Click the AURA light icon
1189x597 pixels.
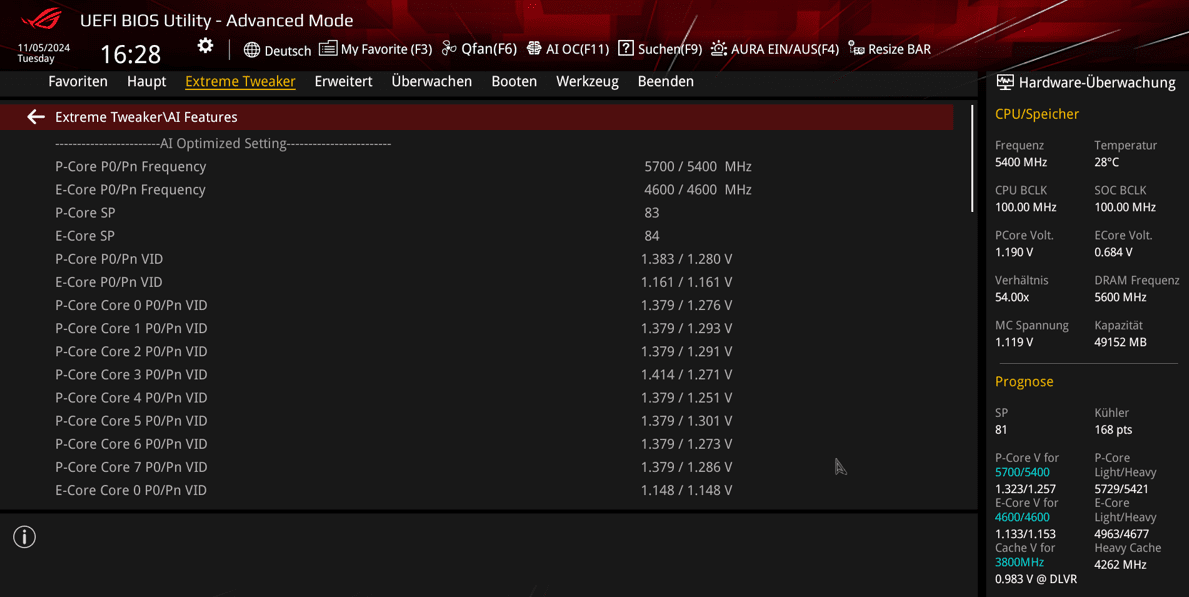click(x=718, y=49)
